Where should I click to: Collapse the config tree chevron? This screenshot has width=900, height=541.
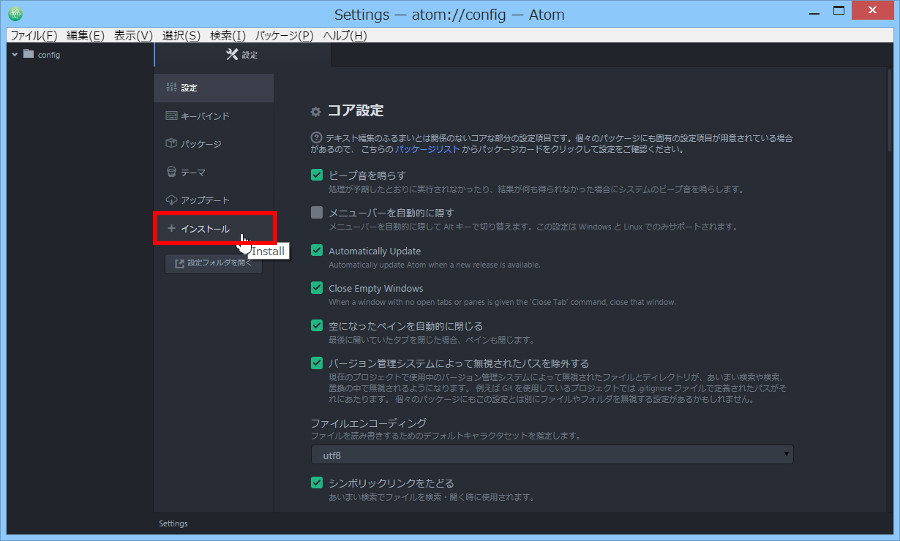click(x=15, y=55)
